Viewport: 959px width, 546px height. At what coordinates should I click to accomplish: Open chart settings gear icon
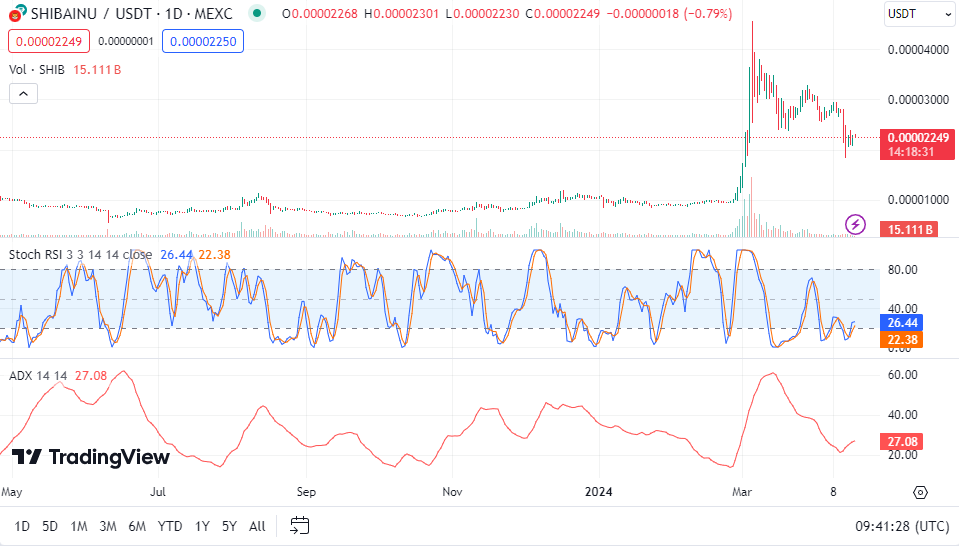point(920,492)
